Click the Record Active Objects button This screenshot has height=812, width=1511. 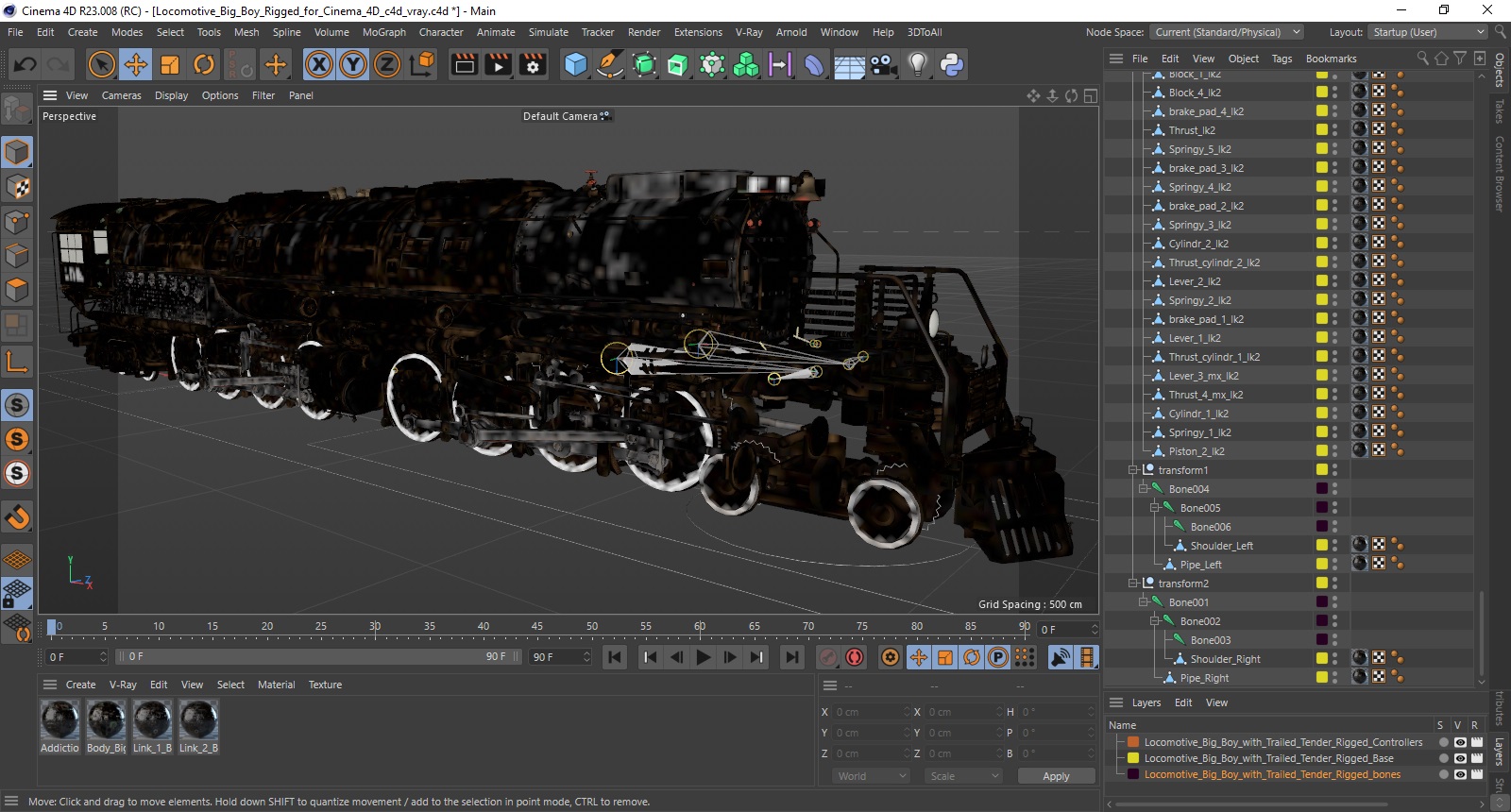pos(828,657)
